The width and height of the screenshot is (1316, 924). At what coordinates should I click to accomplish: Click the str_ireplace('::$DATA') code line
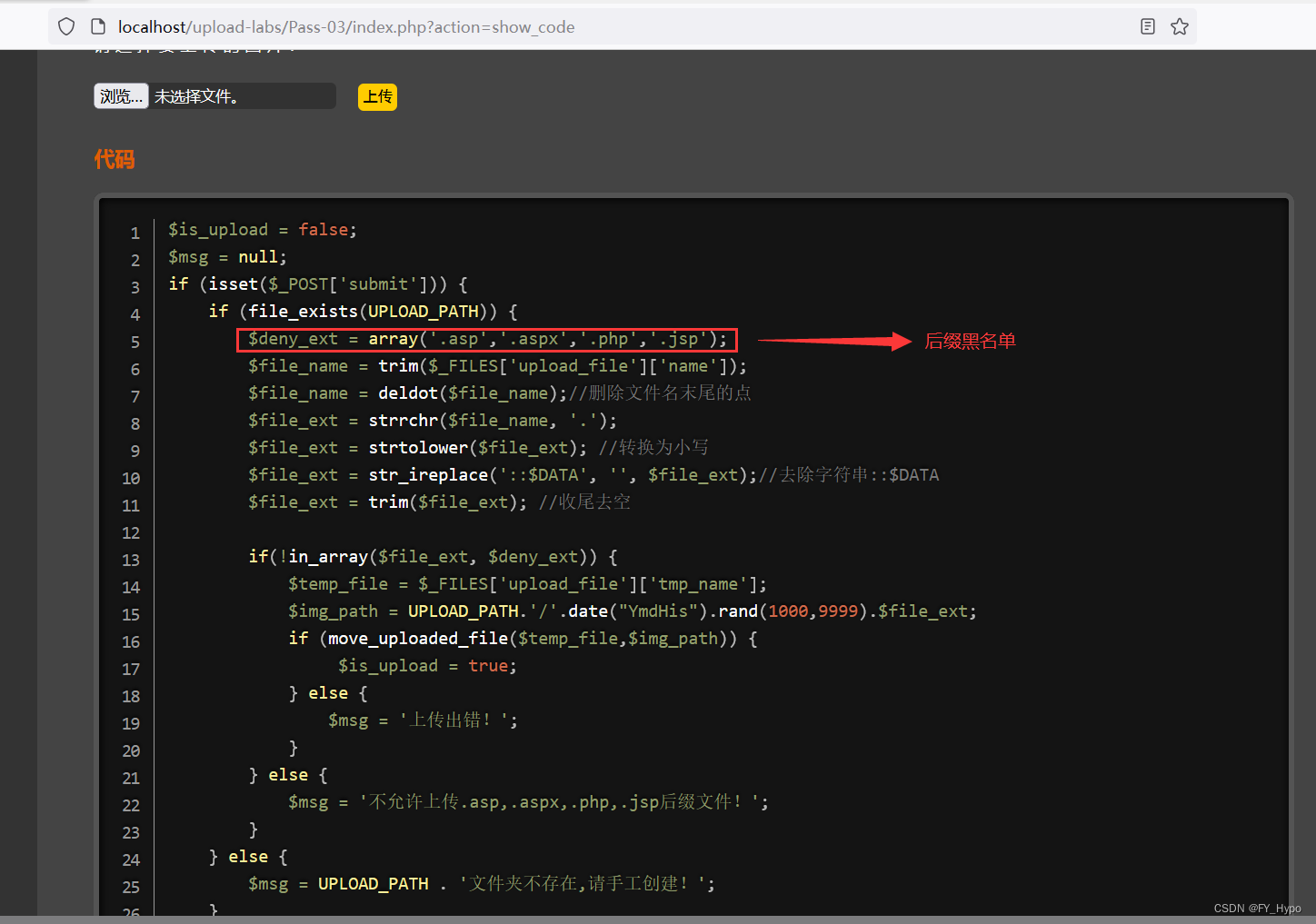[593, 475]
